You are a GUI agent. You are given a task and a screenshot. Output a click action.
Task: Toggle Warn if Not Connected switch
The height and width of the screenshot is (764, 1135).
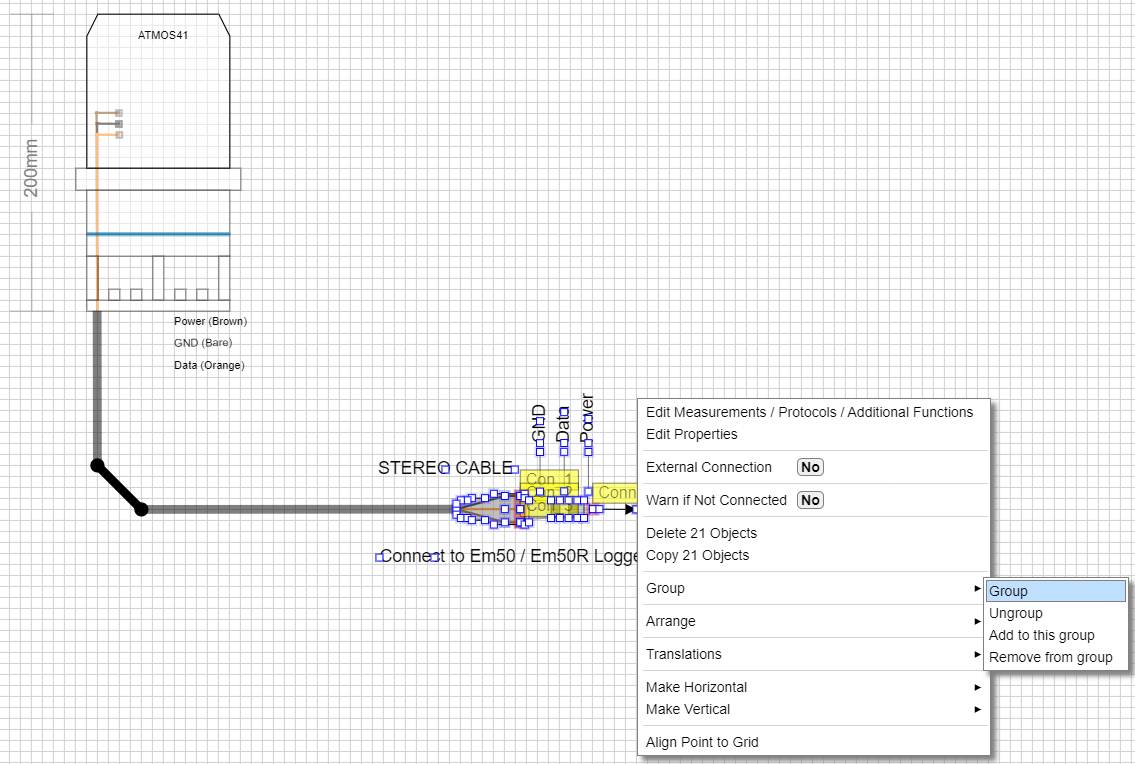point(810,500)
